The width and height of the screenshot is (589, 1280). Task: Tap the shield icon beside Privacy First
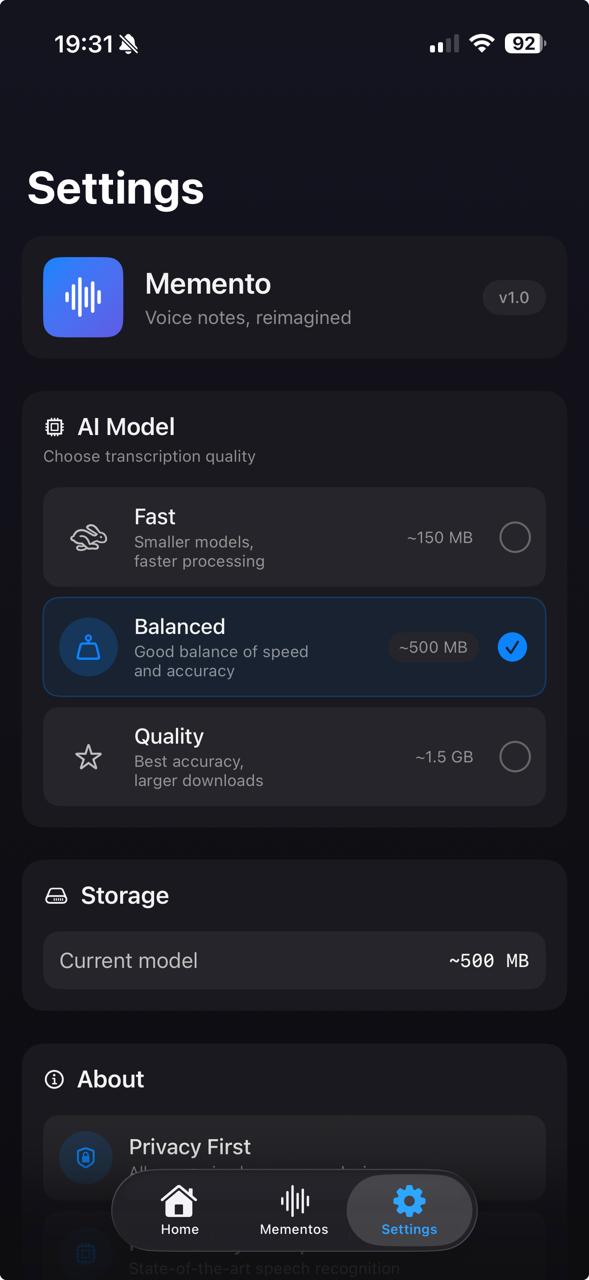pos(88,1157)
